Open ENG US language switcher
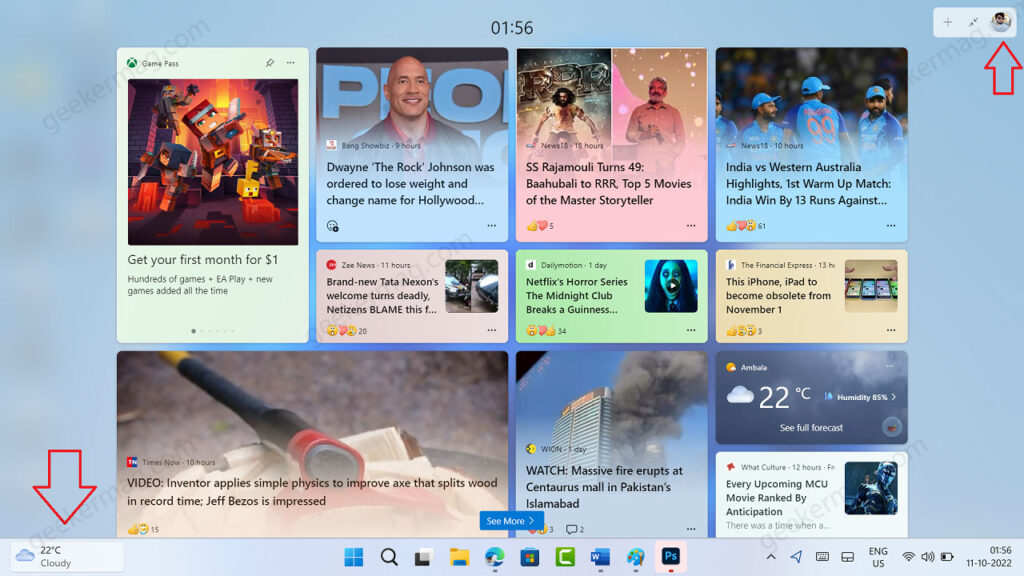 coord(878,557)
